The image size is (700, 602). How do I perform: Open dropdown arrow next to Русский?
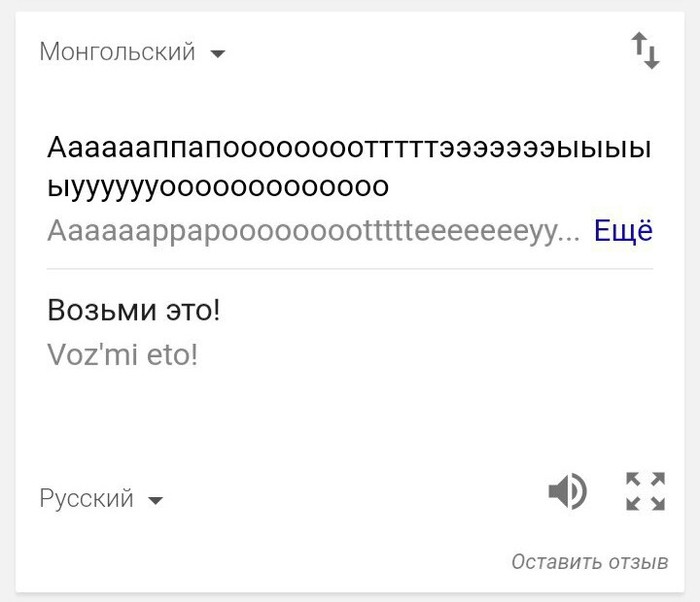155,500
